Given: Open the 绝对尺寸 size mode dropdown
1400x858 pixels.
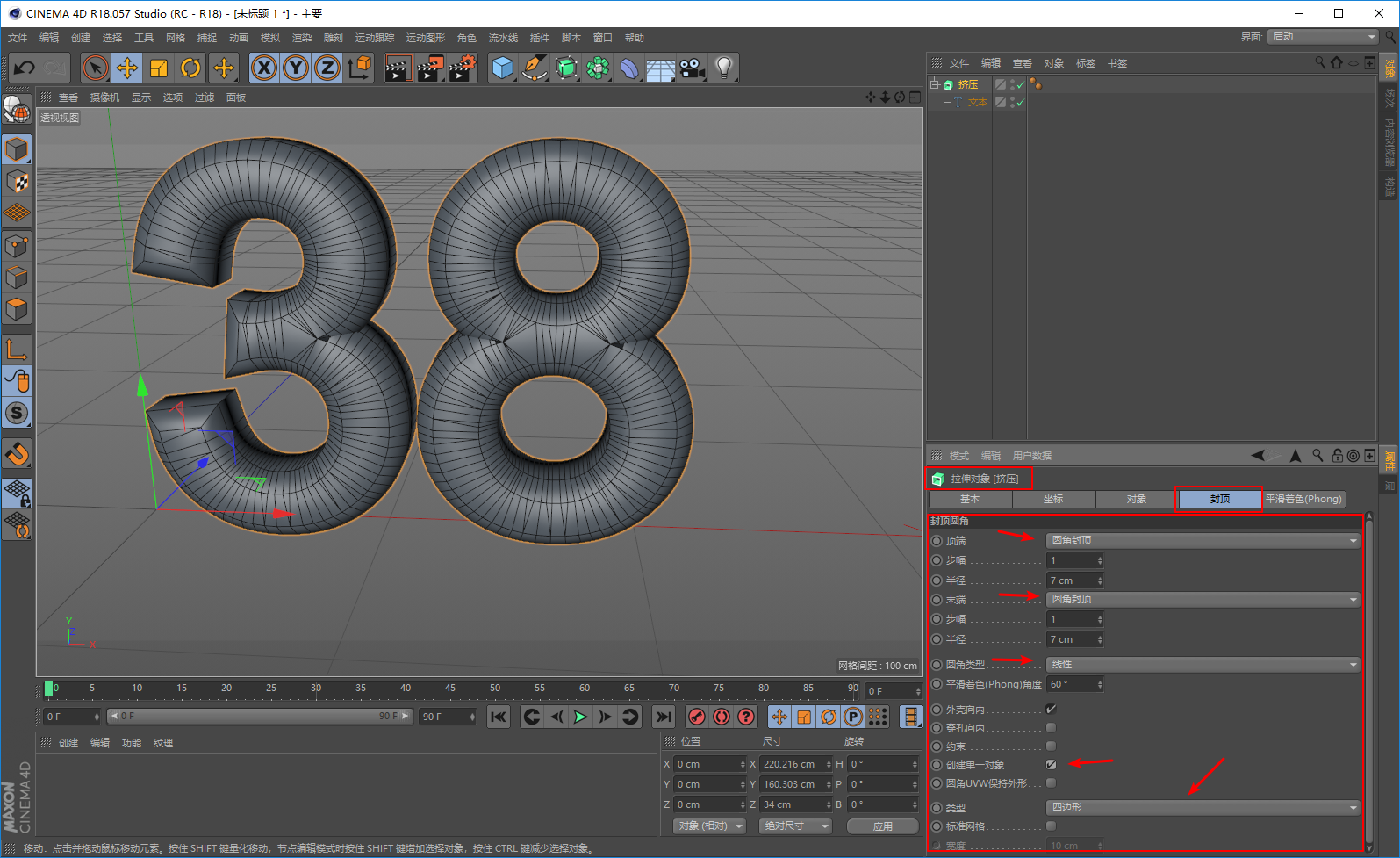Looking at the screenshot, I should [794, 826].
